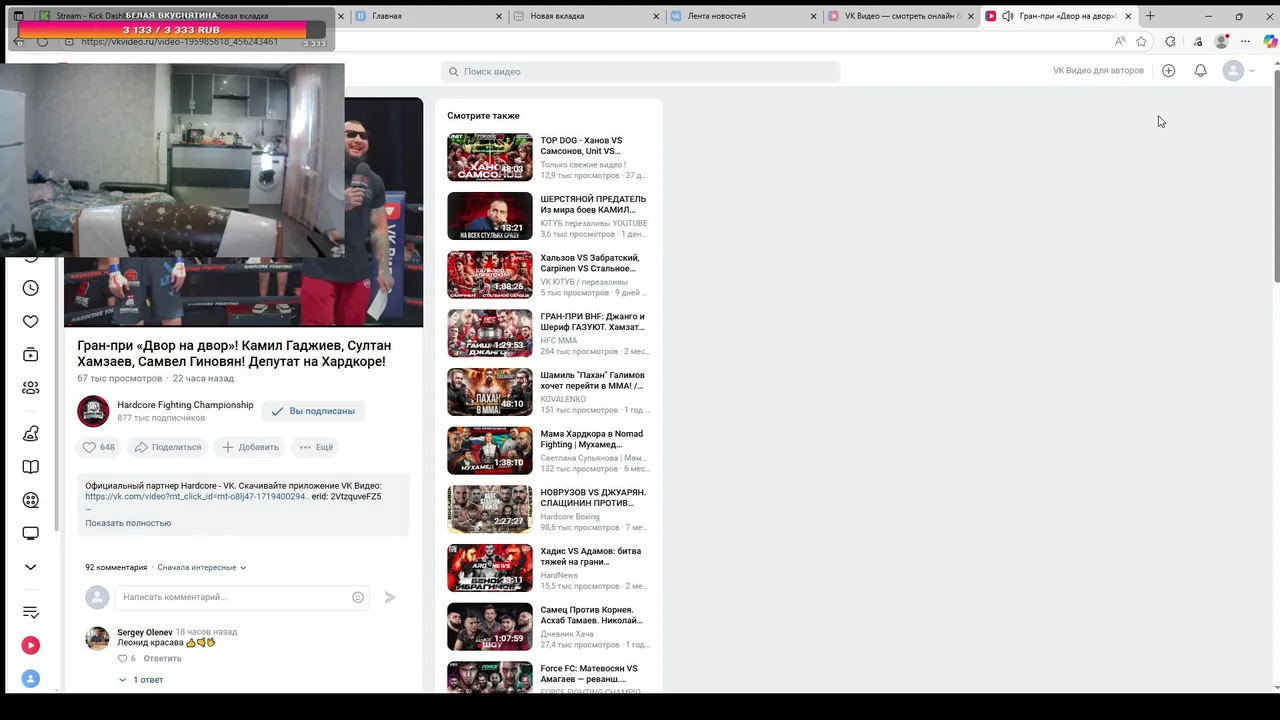Open Хадис VS Адамов video title
Viewport: 1280px width, 720px height.
coord(589,557)
